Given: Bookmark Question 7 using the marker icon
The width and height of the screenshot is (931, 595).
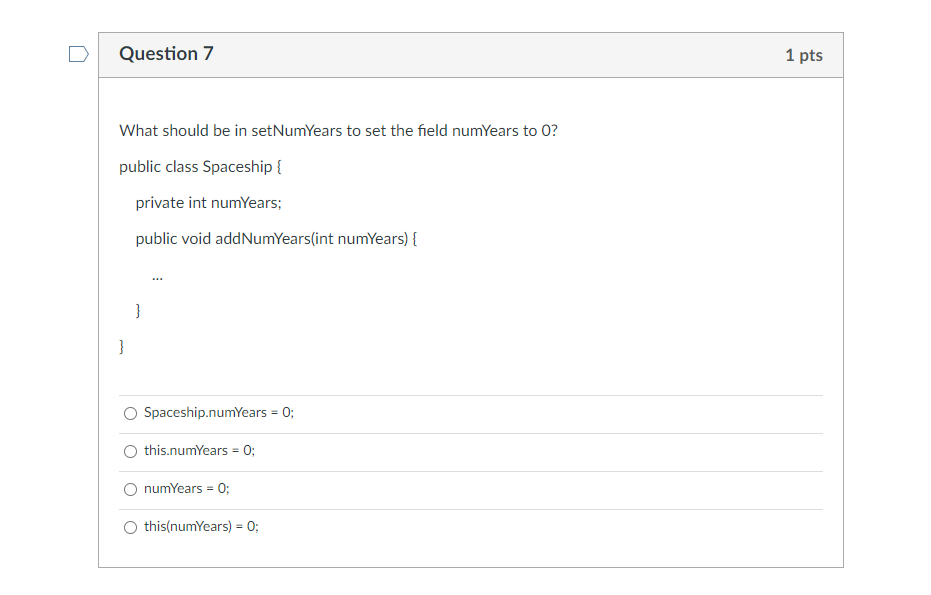Looking at the screenshot, I should tap(78, 54).
